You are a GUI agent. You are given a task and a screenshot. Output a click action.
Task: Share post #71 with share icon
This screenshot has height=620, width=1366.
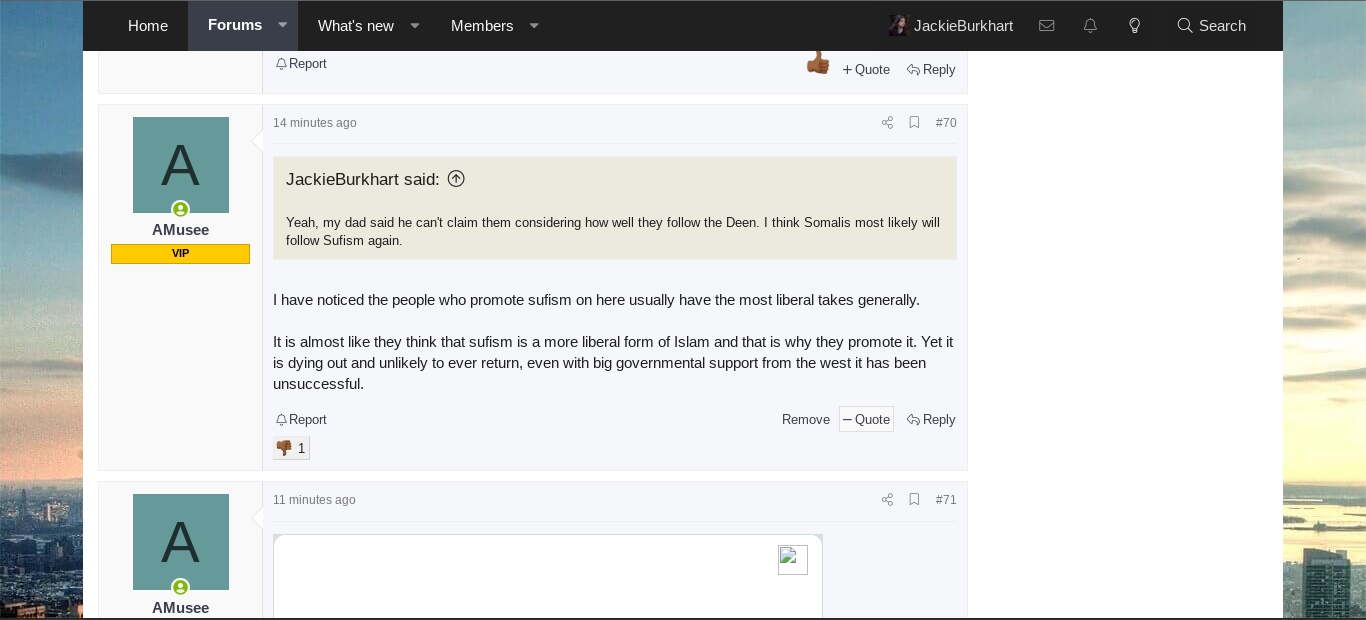tap(887, 500)
